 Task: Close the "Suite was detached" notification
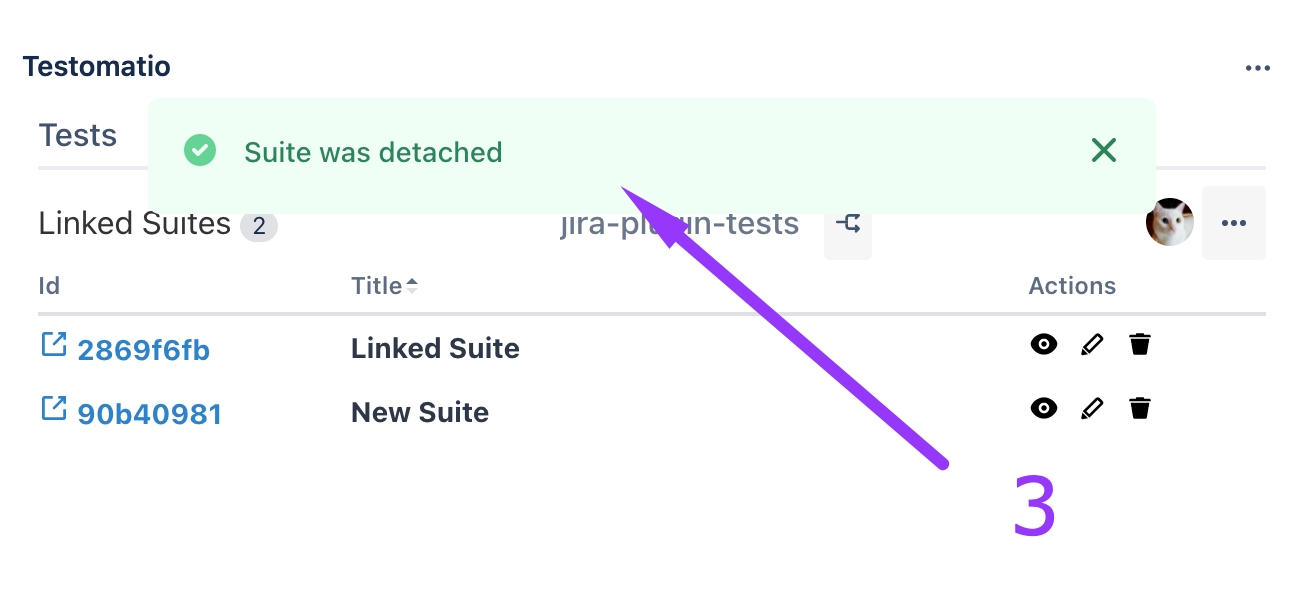pyautogui.click(x=1103, y=151)
